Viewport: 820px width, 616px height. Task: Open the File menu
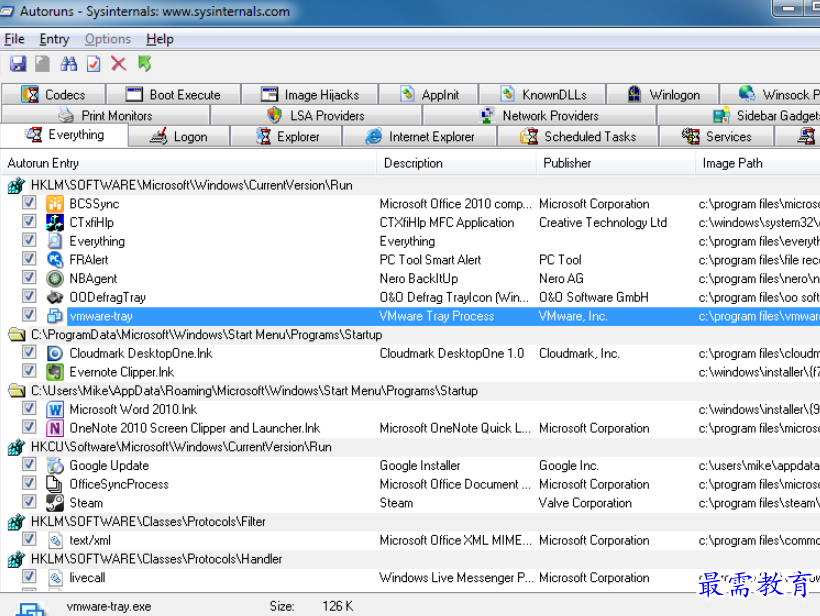point(15,39)
